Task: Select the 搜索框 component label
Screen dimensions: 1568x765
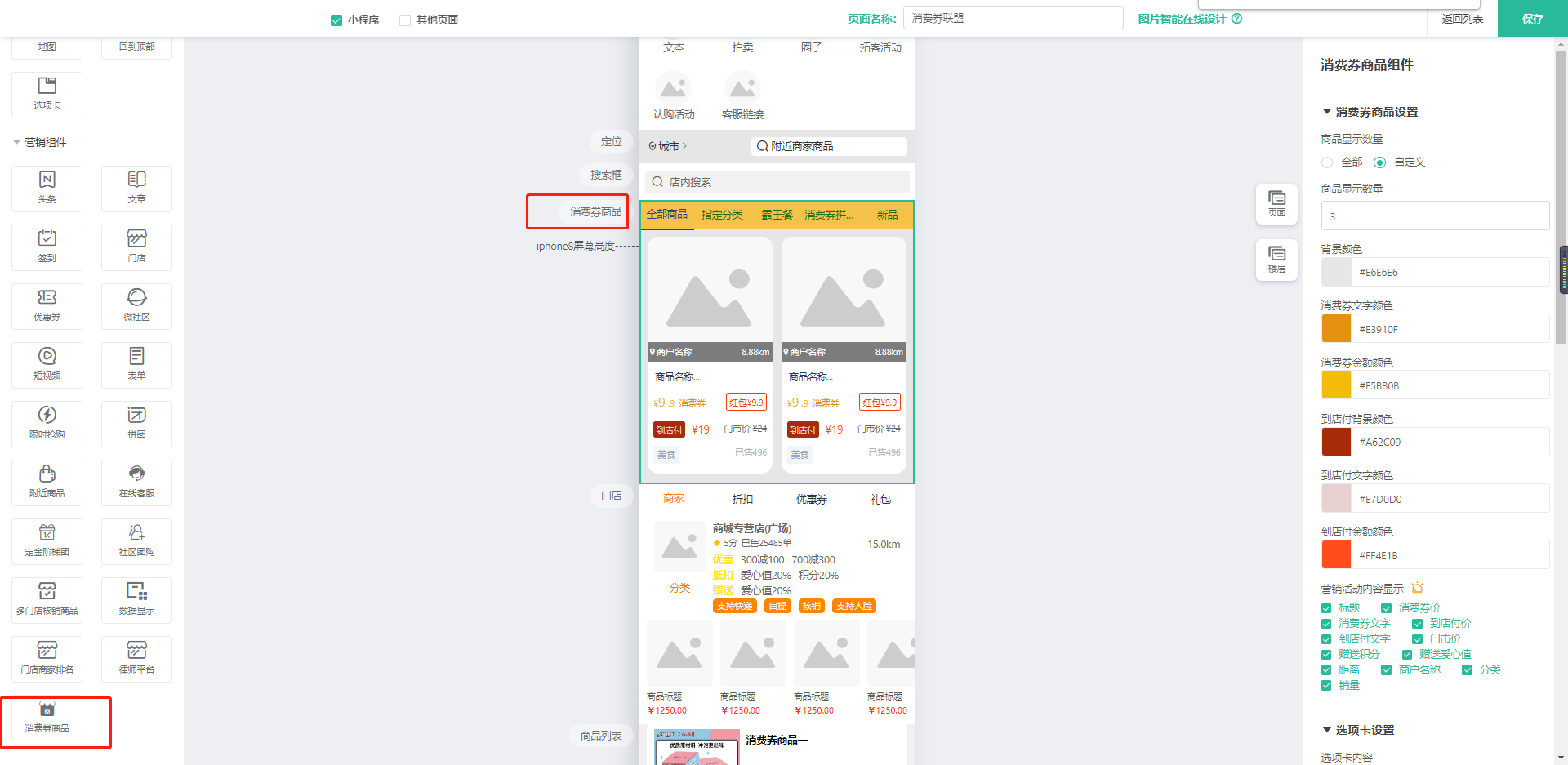Action: (x=607, y=175)
